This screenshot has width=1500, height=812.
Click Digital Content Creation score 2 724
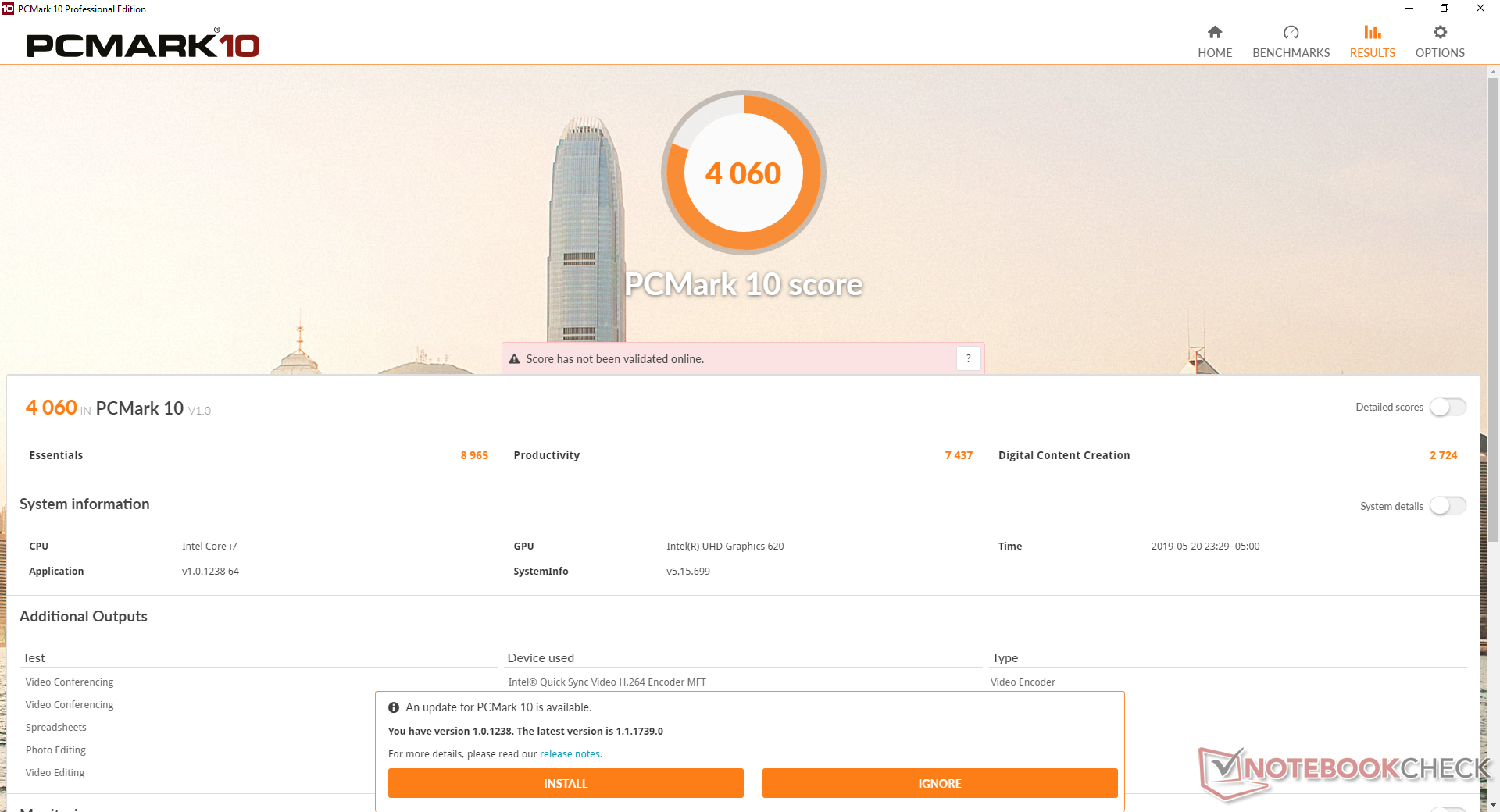tap(1444, 455)
